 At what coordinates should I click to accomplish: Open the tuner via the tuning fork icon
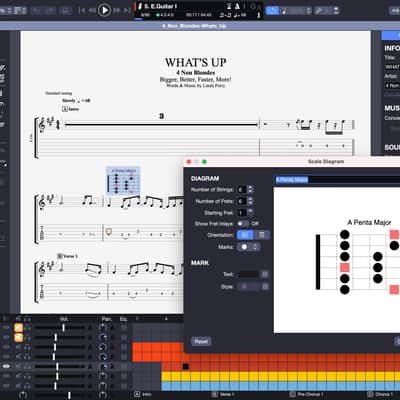(258, 15)
